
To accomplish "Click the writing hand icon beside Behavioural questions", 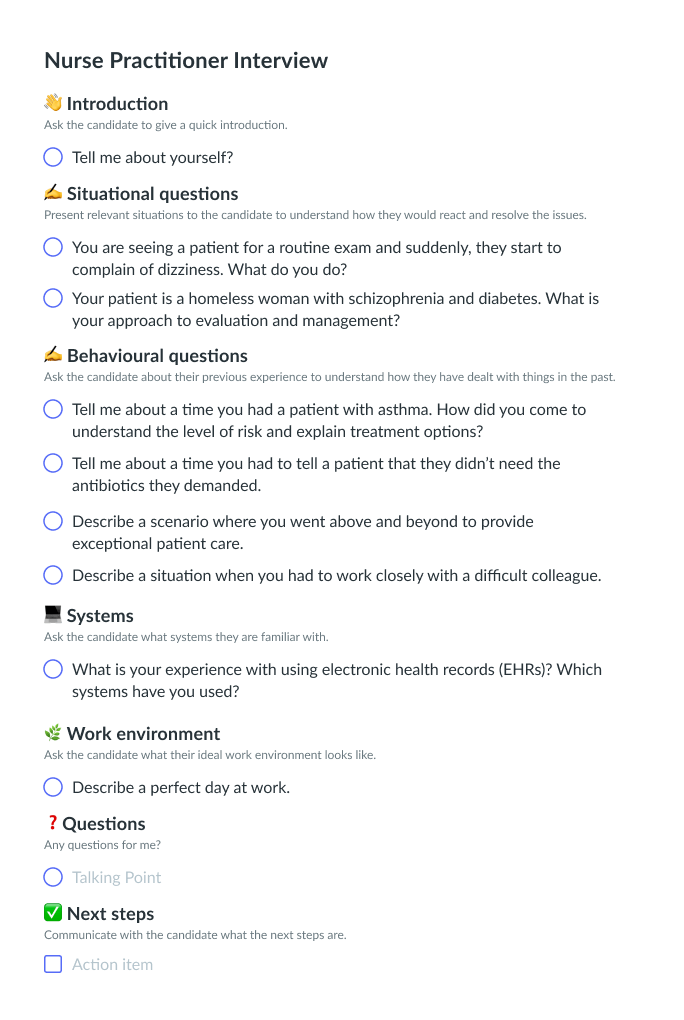I will point(53,355).
